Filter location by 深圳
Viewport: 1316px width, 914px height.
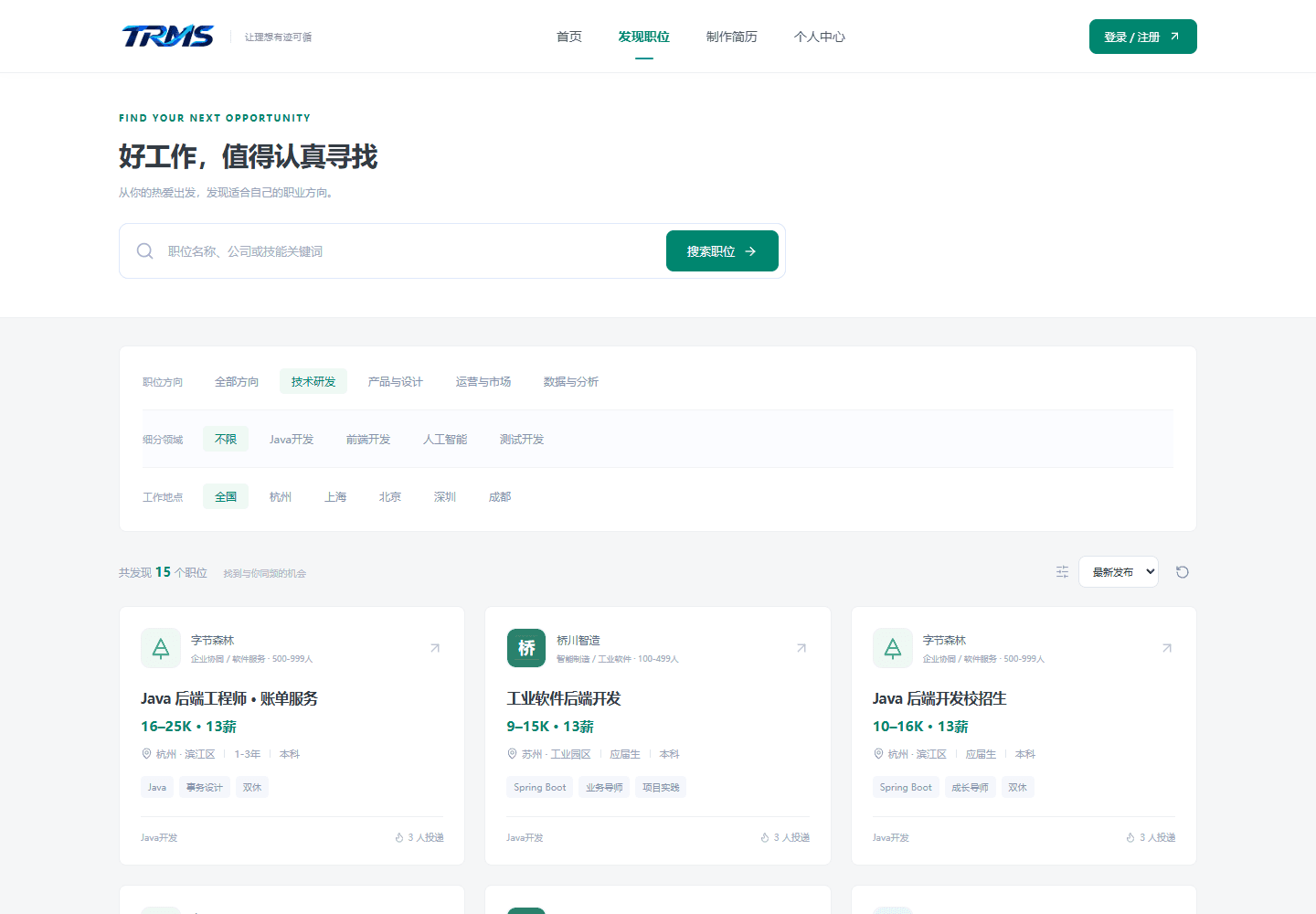pos(445,497)
